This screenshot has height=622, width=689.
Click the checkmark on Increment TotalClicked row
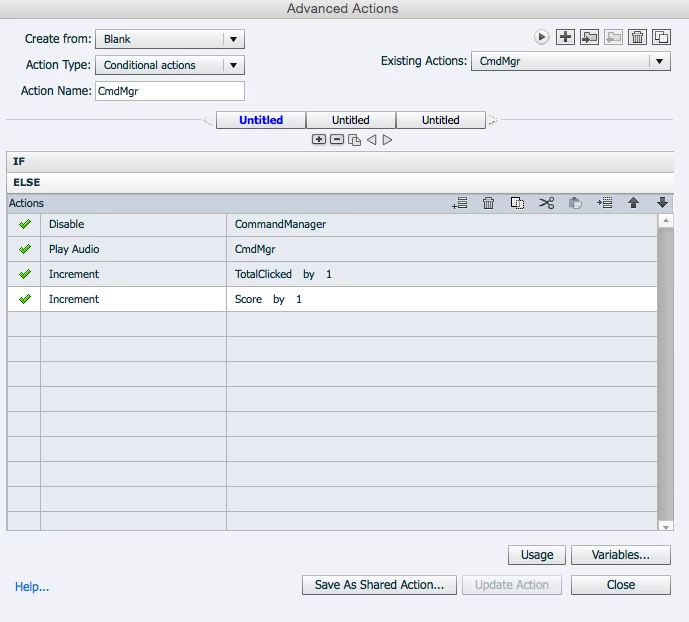pyautogui.click(x=25, y=274)
